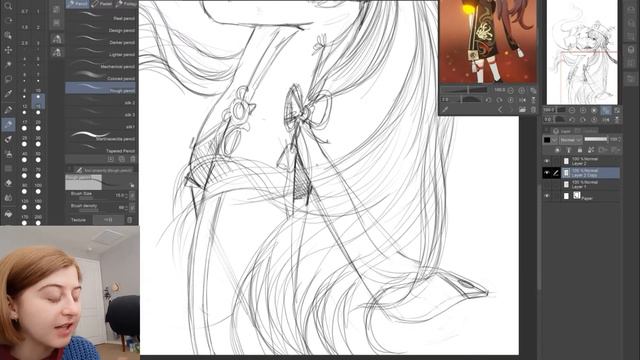This screenshot has height=360, width=640.
Task: Switch to the Pencil sub tool tab
Action: point(78,4)
